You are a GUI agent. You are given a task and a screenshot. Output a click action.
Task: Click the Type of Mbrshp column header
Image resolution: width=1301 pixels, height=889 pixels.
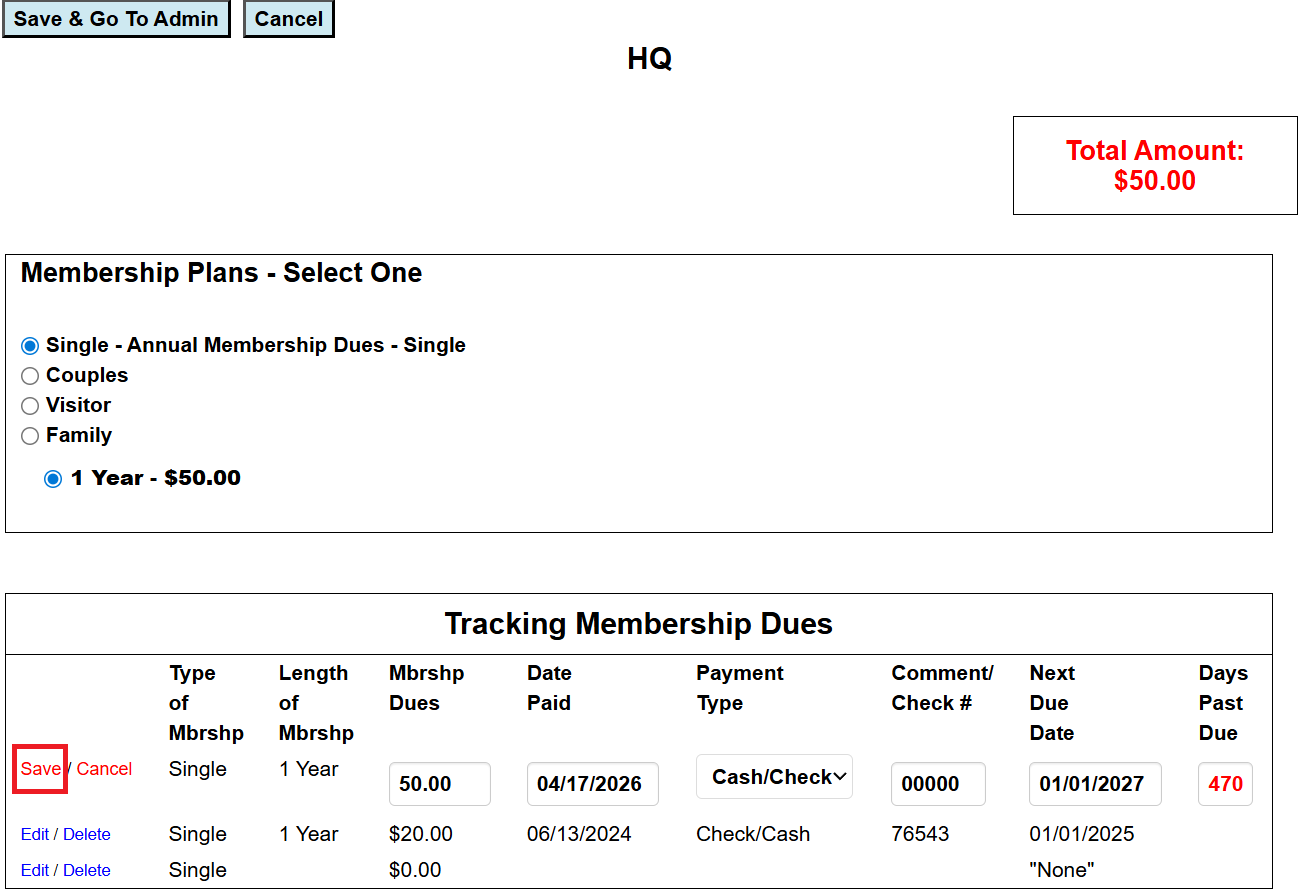(x=206, y=703)
